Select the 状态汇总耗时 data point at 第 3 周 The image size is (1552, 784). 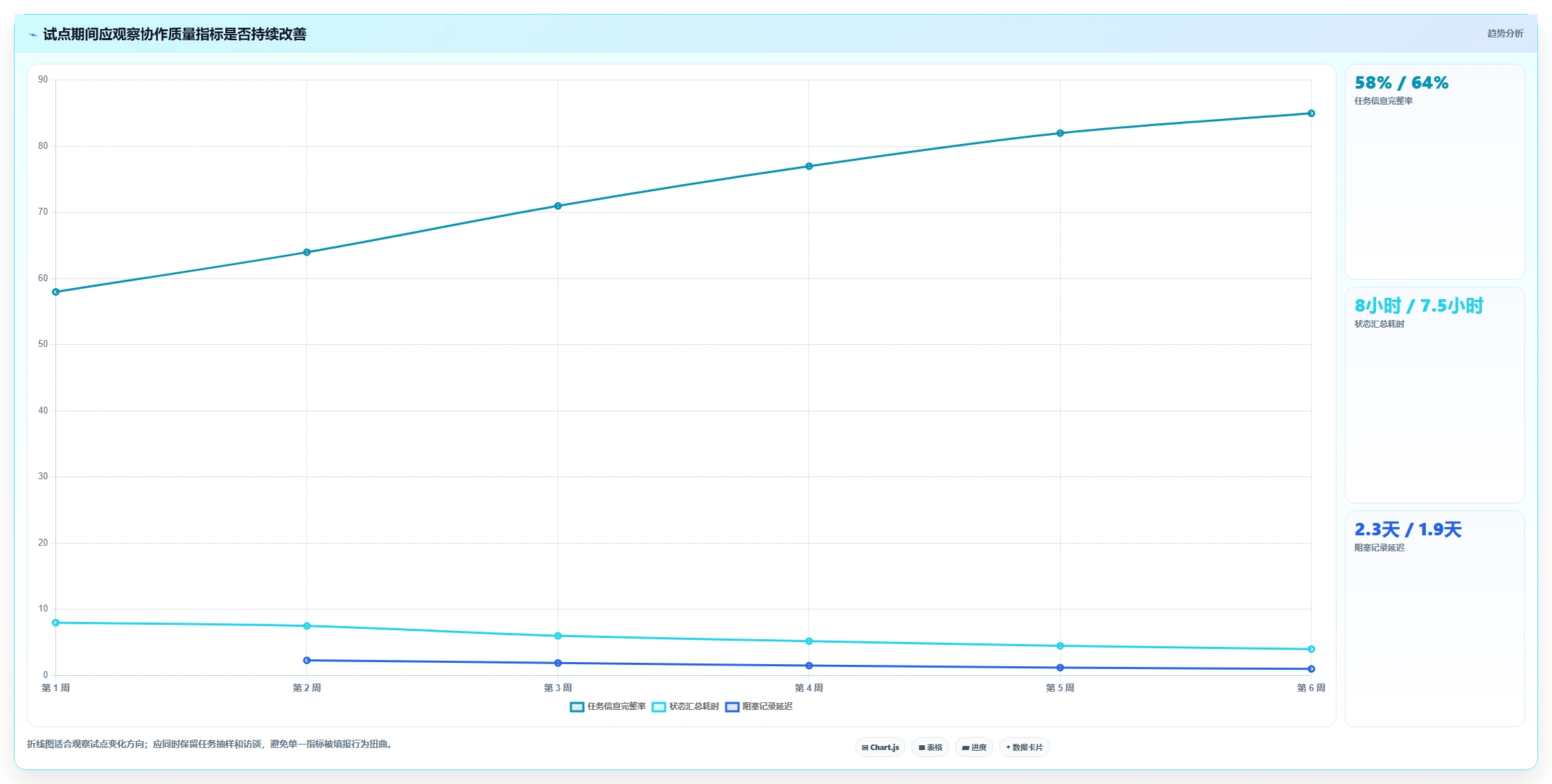[x=558, y=636]
